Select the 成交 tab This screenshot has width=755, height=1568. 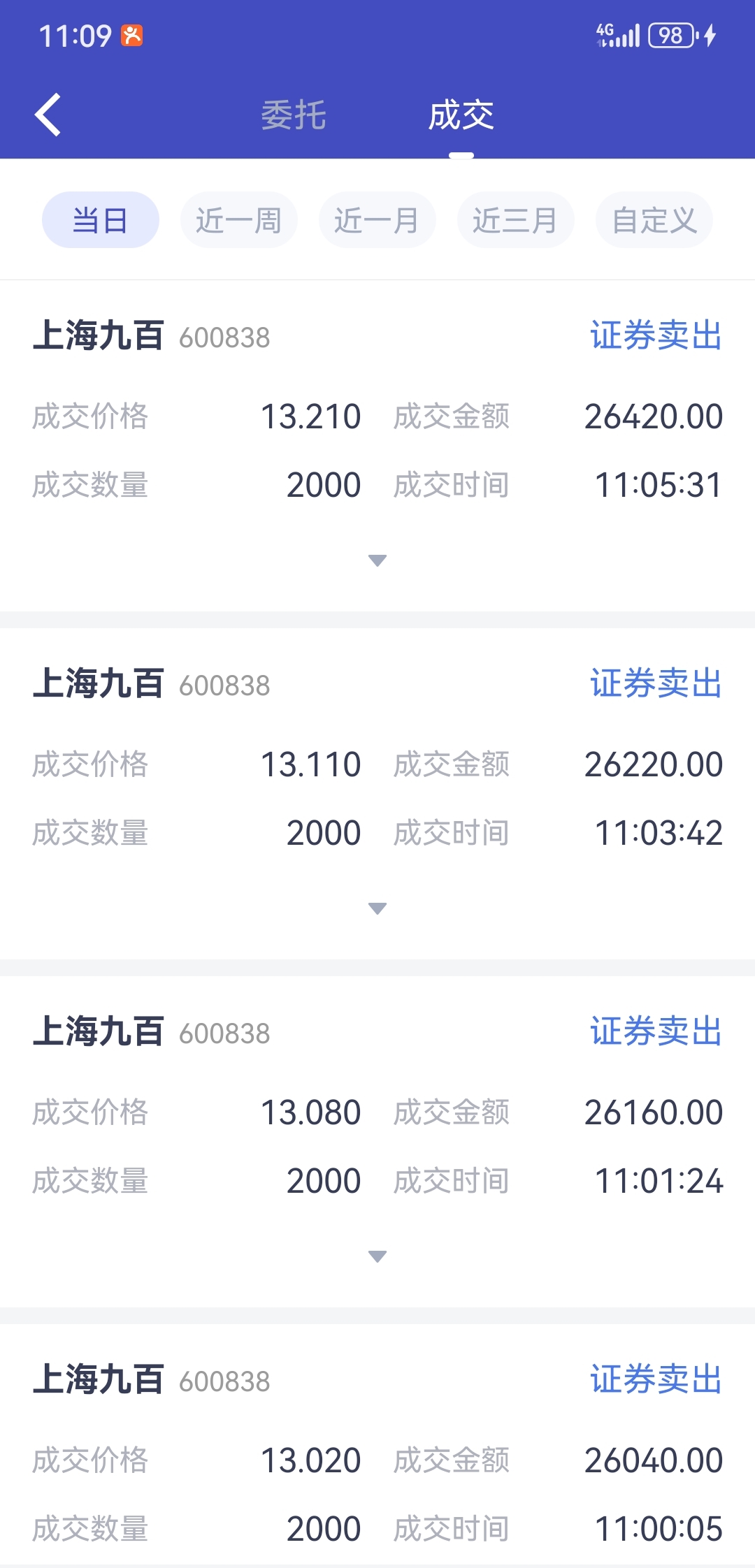[461, 115]
